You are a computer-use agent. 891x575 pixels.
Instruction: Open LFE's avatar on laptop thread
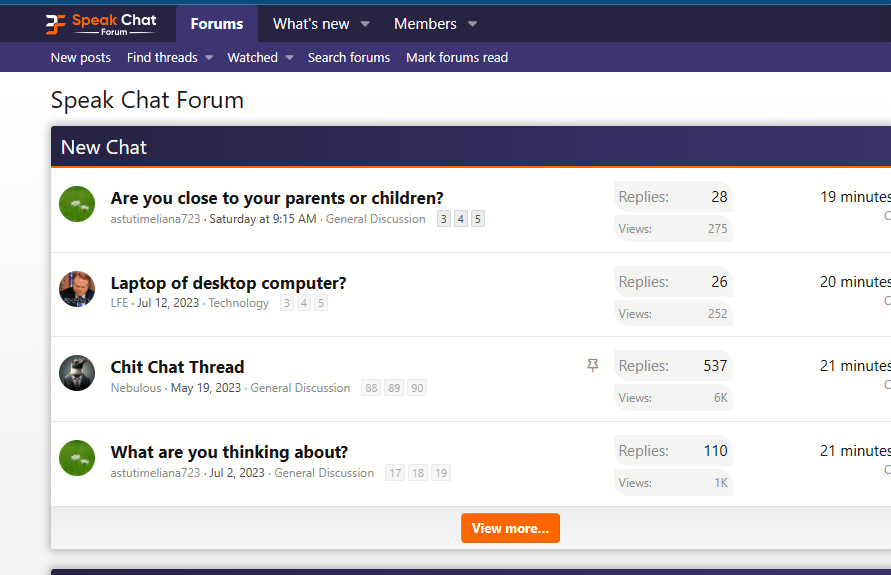(77, 289)
